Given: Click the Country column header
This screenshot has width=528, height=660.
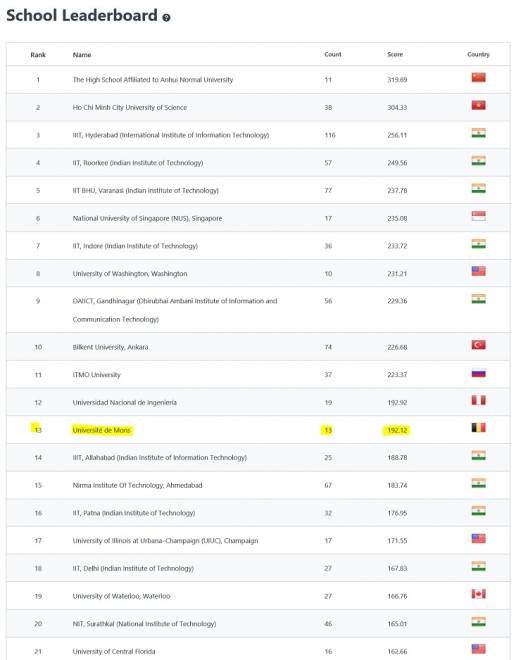Looking at the screenshot, I should click(x=478, y=54).
